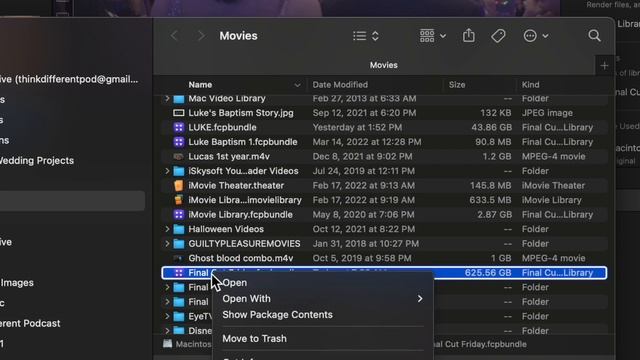Click the Share toolbar icon
The height and width of the screenshot is (360, 640).
(469, 36)
